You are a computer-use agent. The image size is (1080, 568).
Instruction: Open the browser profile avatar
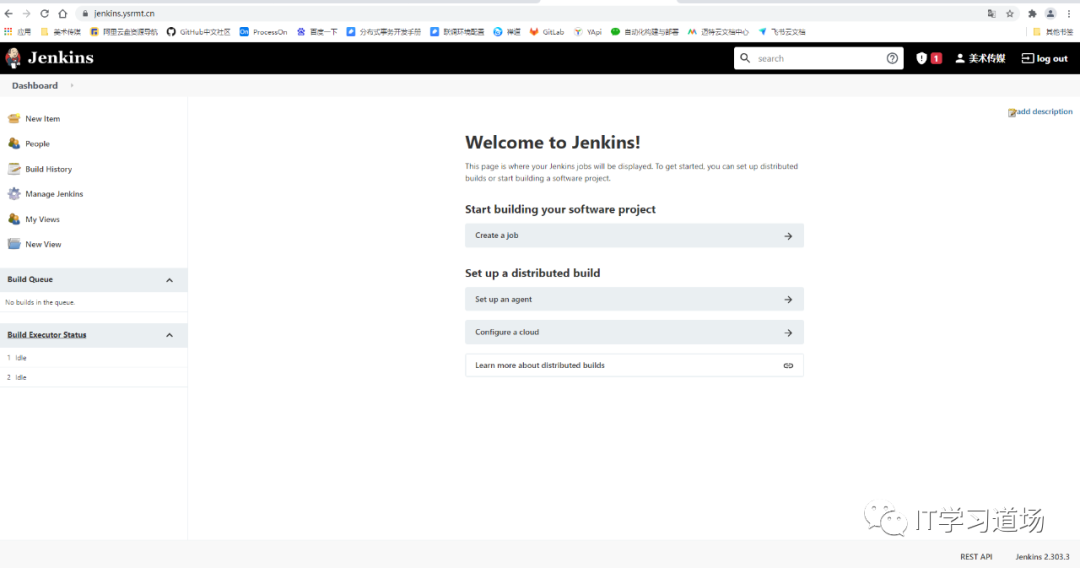(x=1050, y=14)
